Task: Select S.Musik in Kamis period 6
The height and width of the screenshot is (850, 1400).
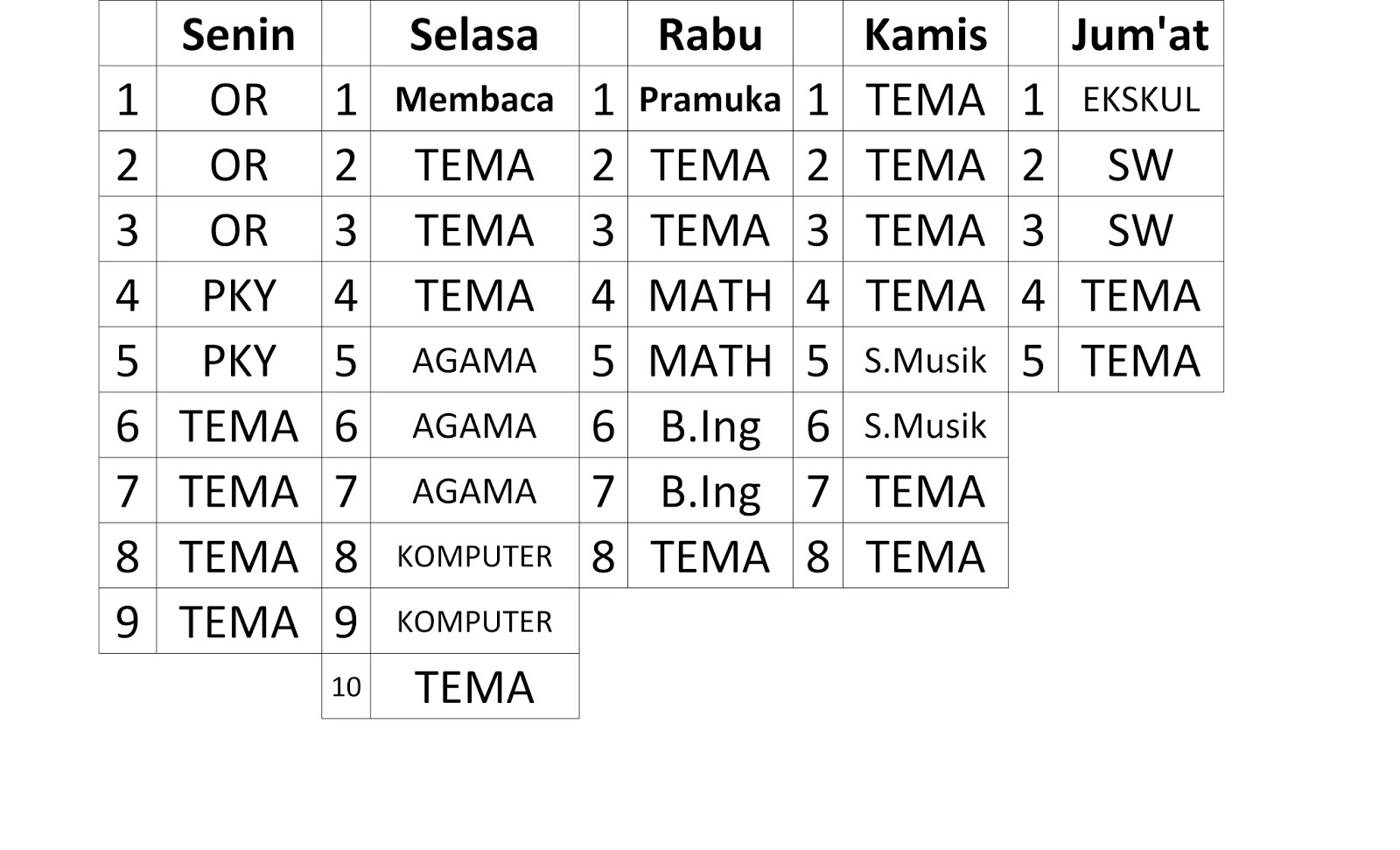Action: [925, 426]
